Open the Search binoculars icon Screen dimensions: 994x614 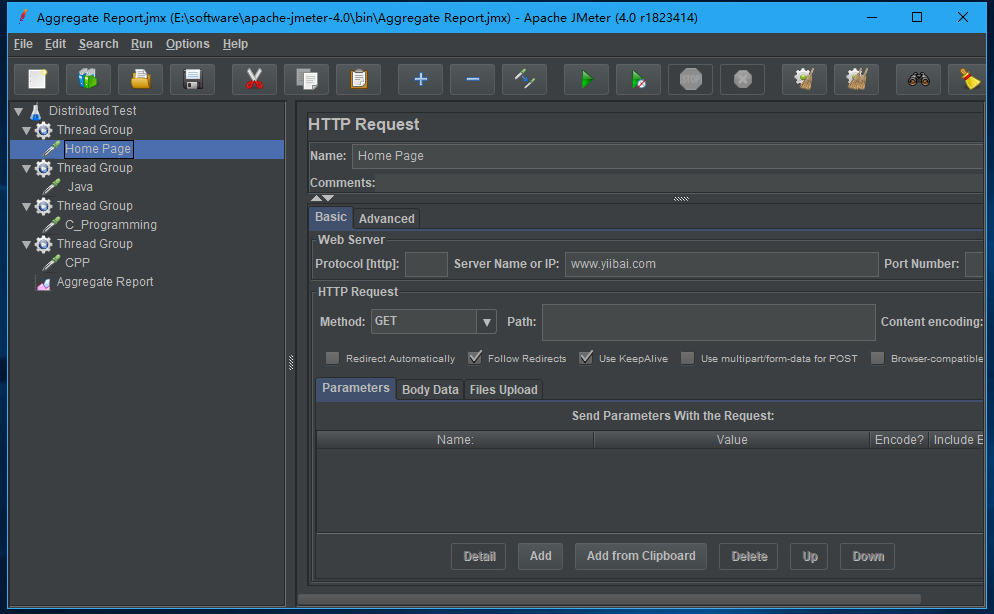(x=918, y=79)
